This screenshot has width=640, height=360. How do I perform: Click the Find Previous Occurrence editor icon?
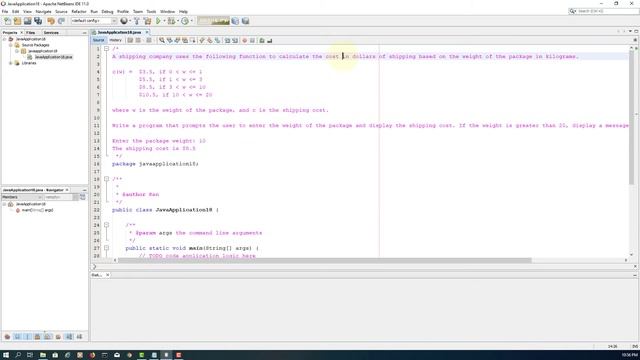169,40
